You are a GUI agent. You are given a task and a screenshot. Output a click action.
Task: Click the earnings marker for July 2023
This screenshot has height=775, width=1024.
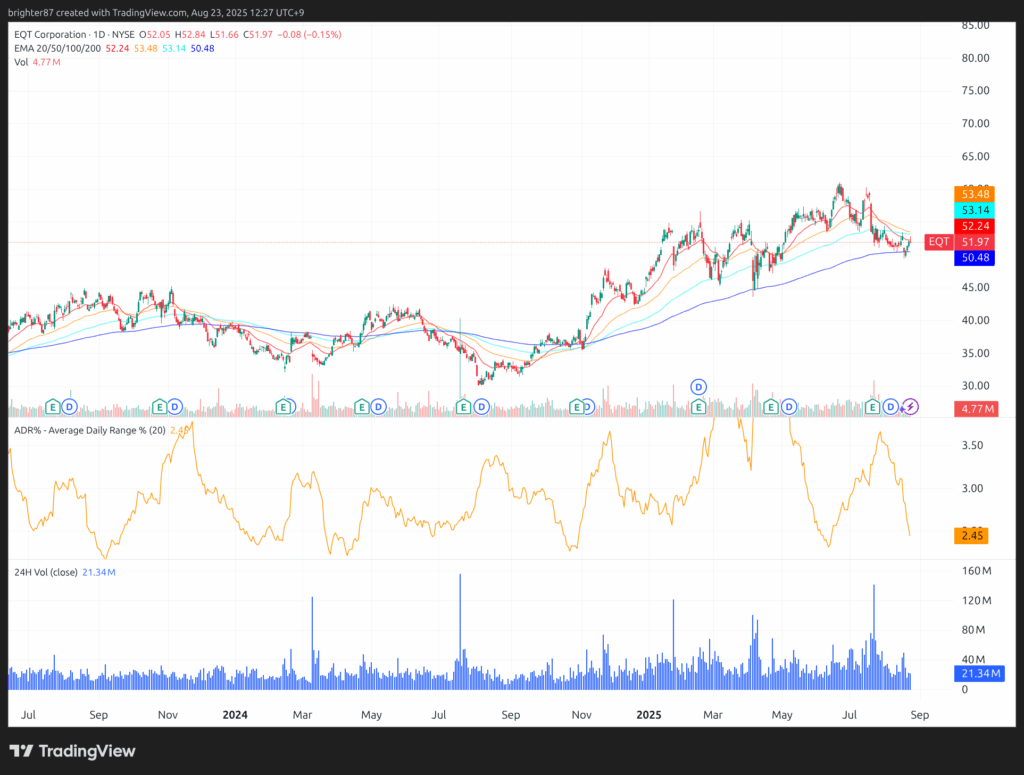pos(53,407)
